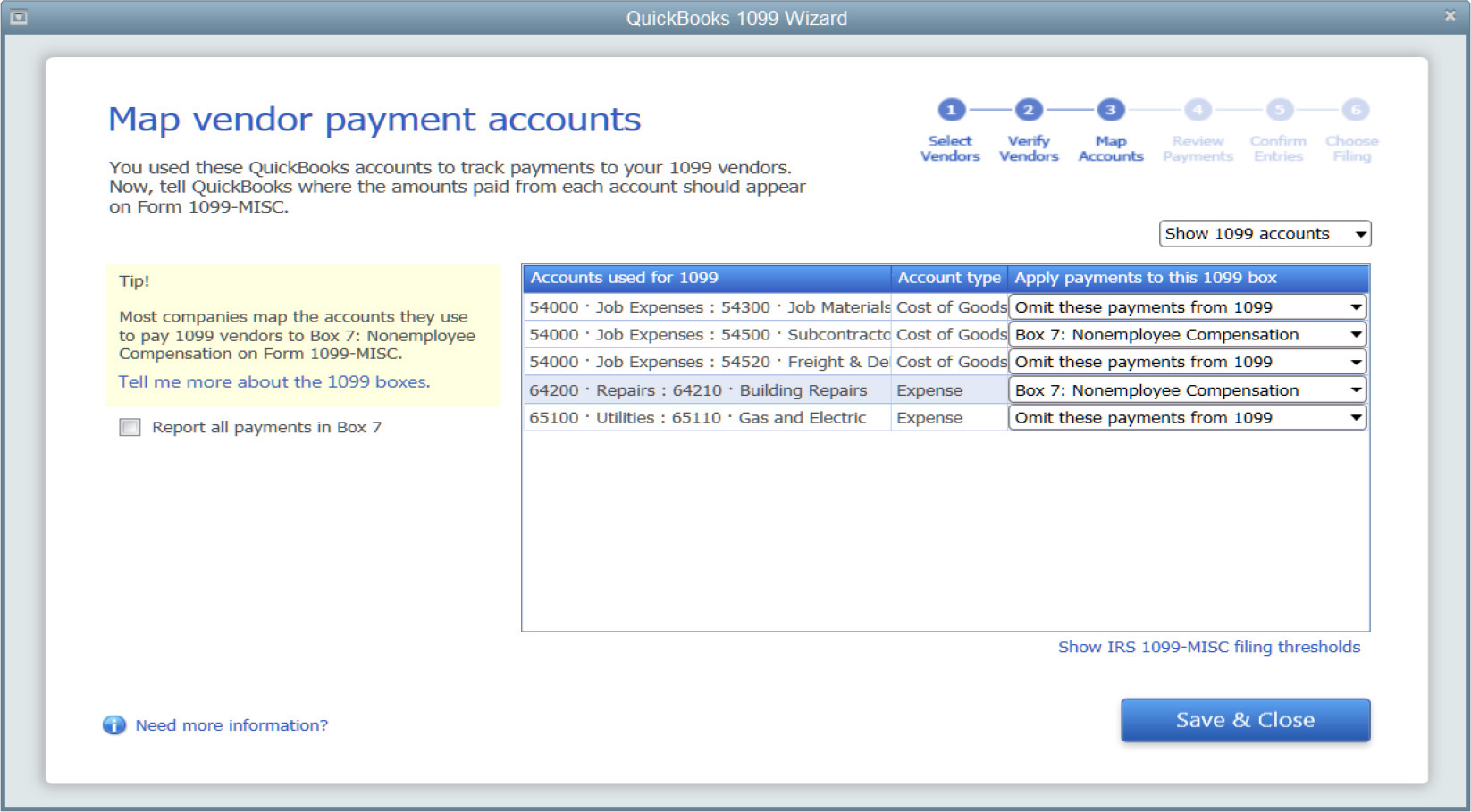Viewport: 1471px width, 812px height.
Task: Open the 1099 box dropdown for Job Materials
Action: [x=1188, y=307]
